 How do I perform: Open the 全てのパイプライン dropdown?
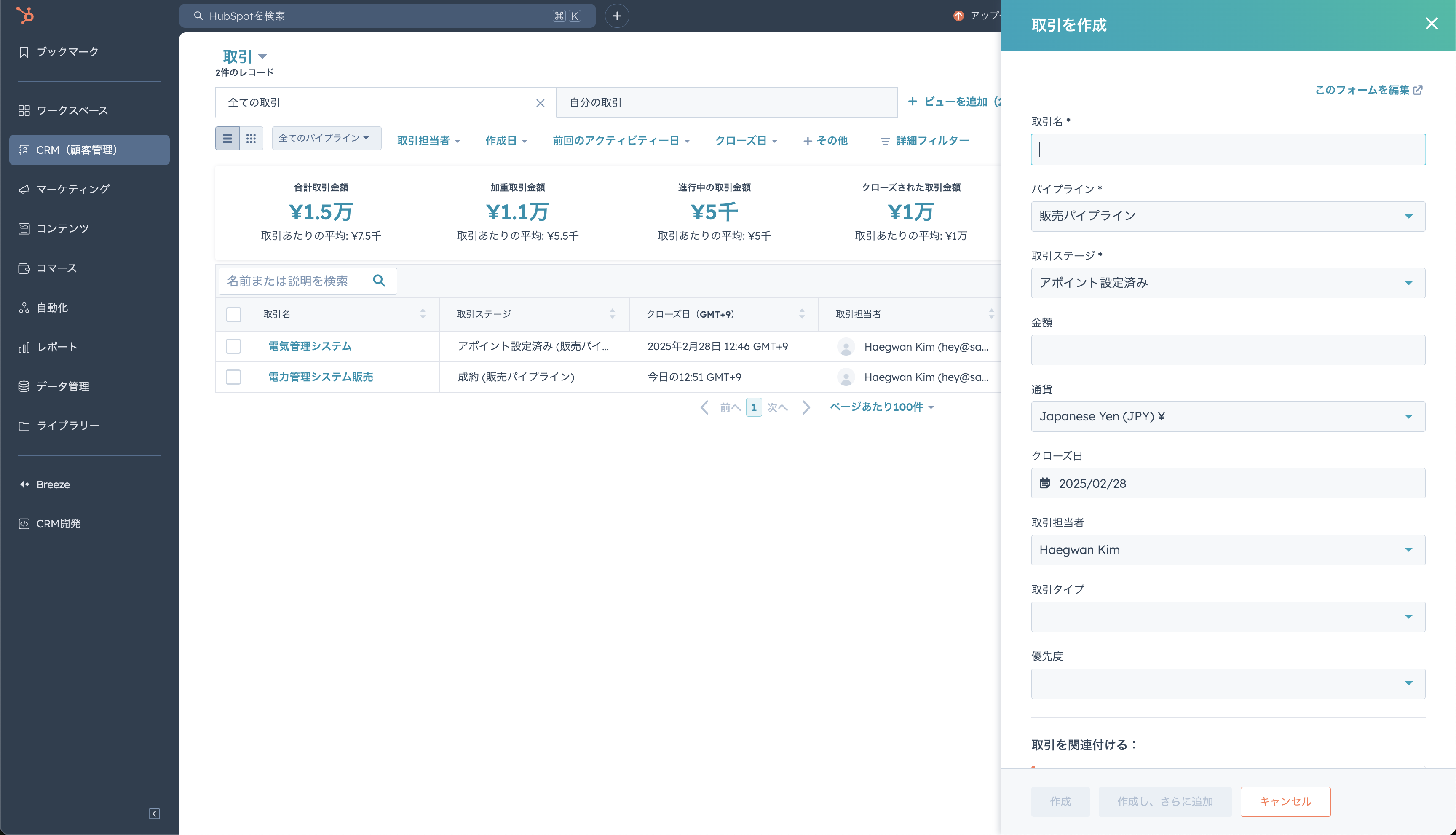(326, 138)
